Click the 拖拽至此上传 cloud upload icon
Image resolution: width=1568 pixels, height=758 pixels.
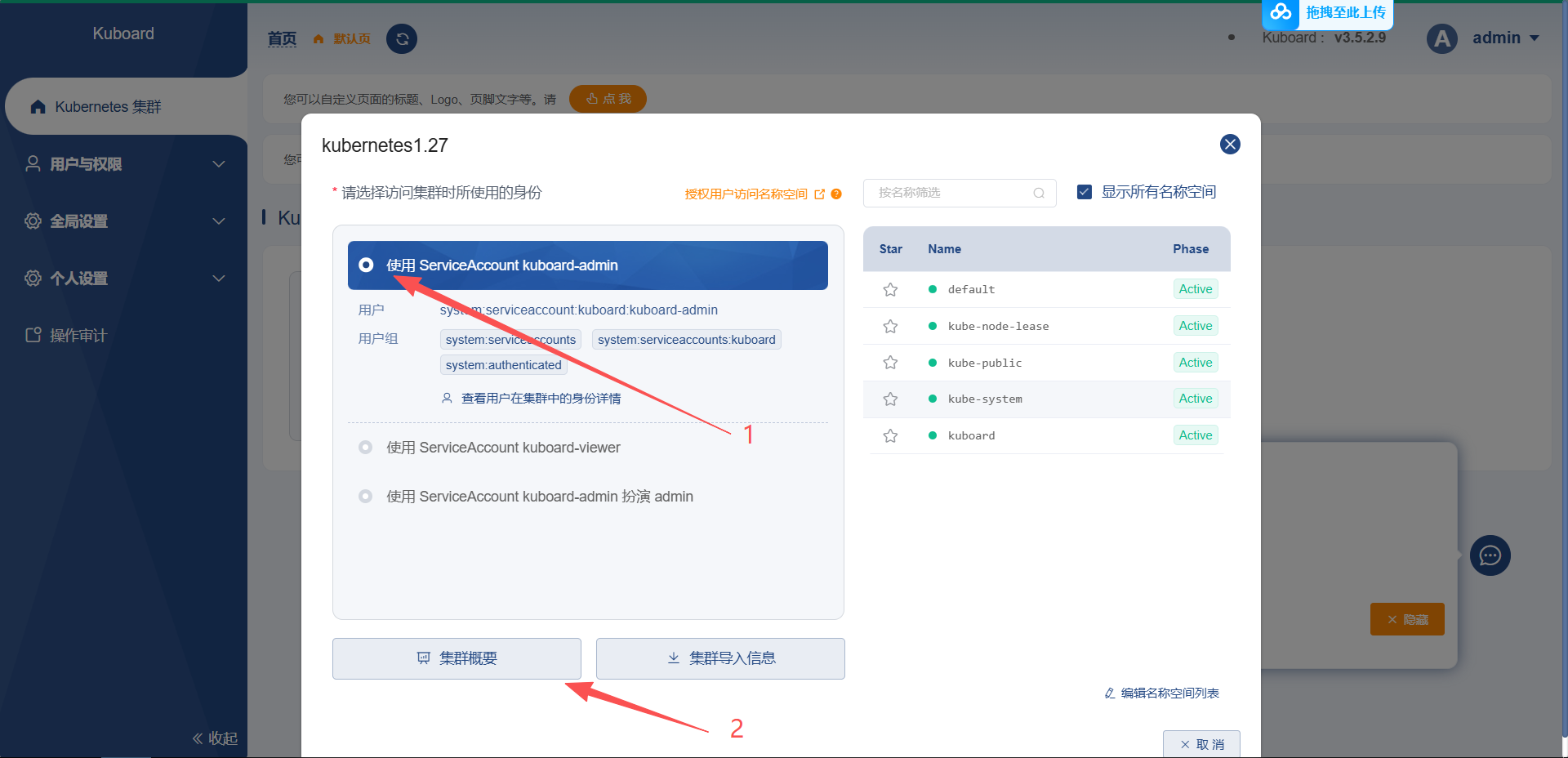[x=1281, y=11]
